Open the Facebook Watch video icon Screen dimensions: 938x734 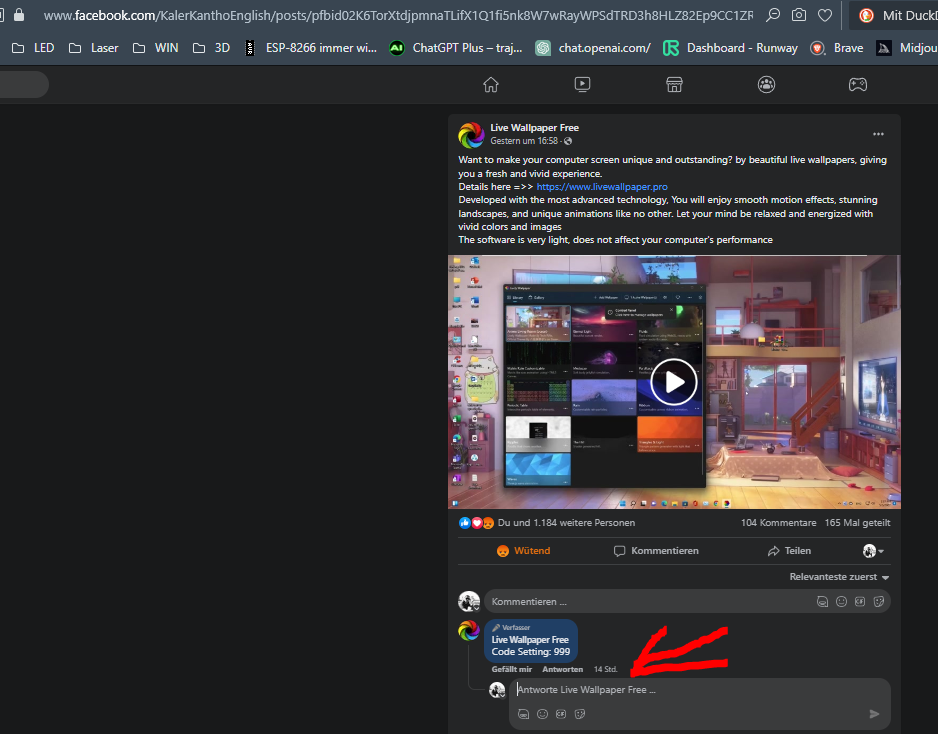tap(582, 84)
